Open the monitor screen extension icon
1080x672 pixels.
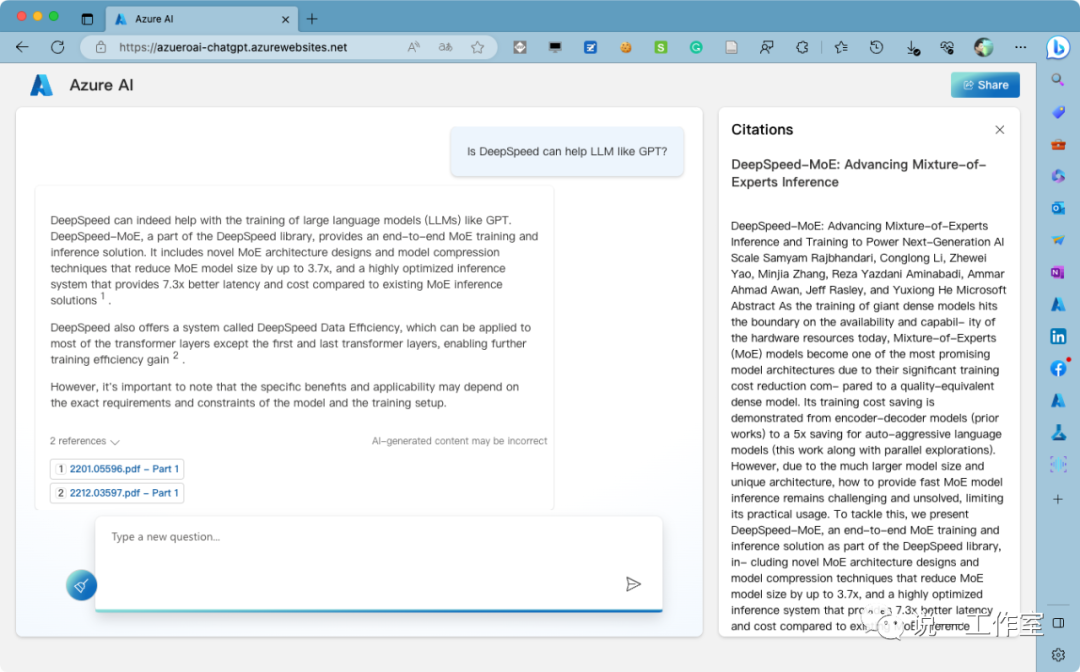coord(555,48)
